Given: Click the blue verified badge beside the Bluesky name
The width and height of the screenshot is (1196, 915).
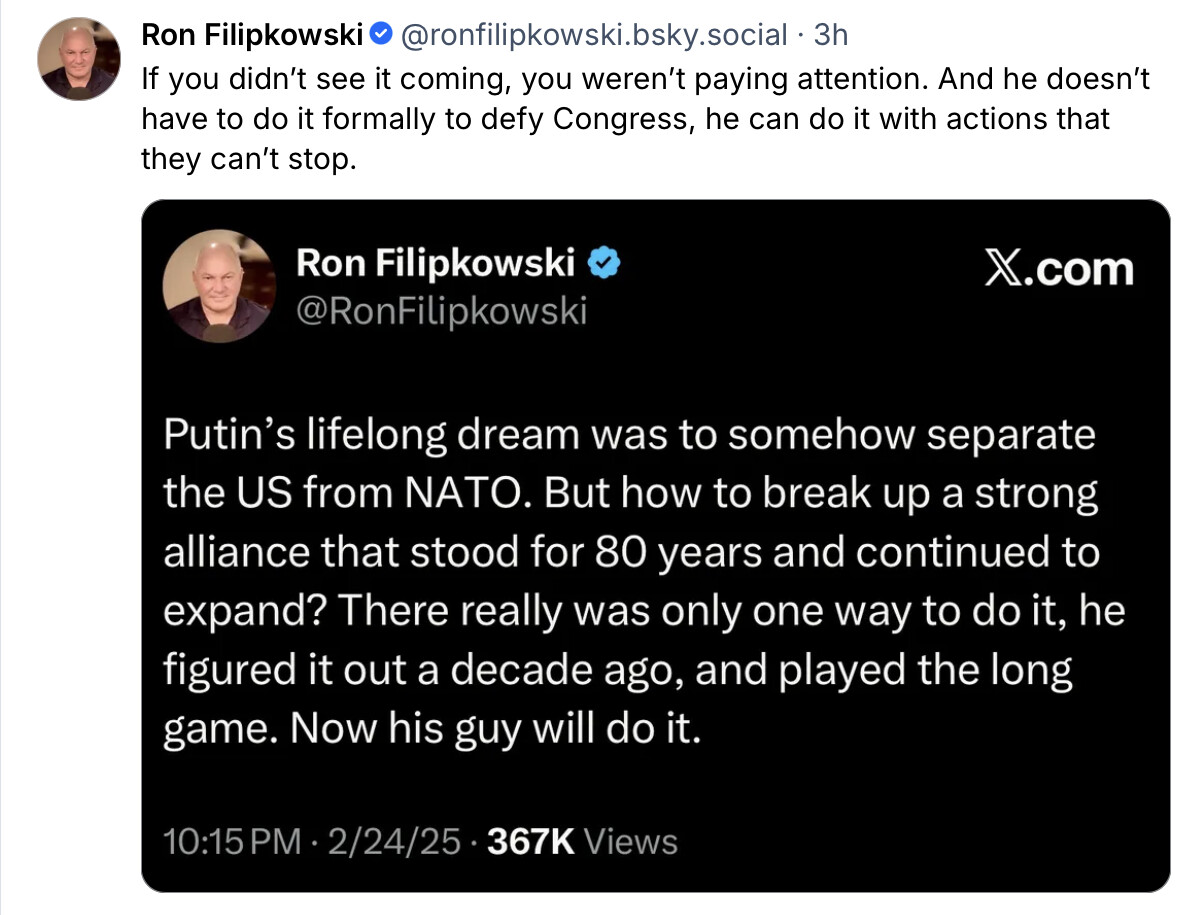Looking at the screenshot, I should [380, 35].
